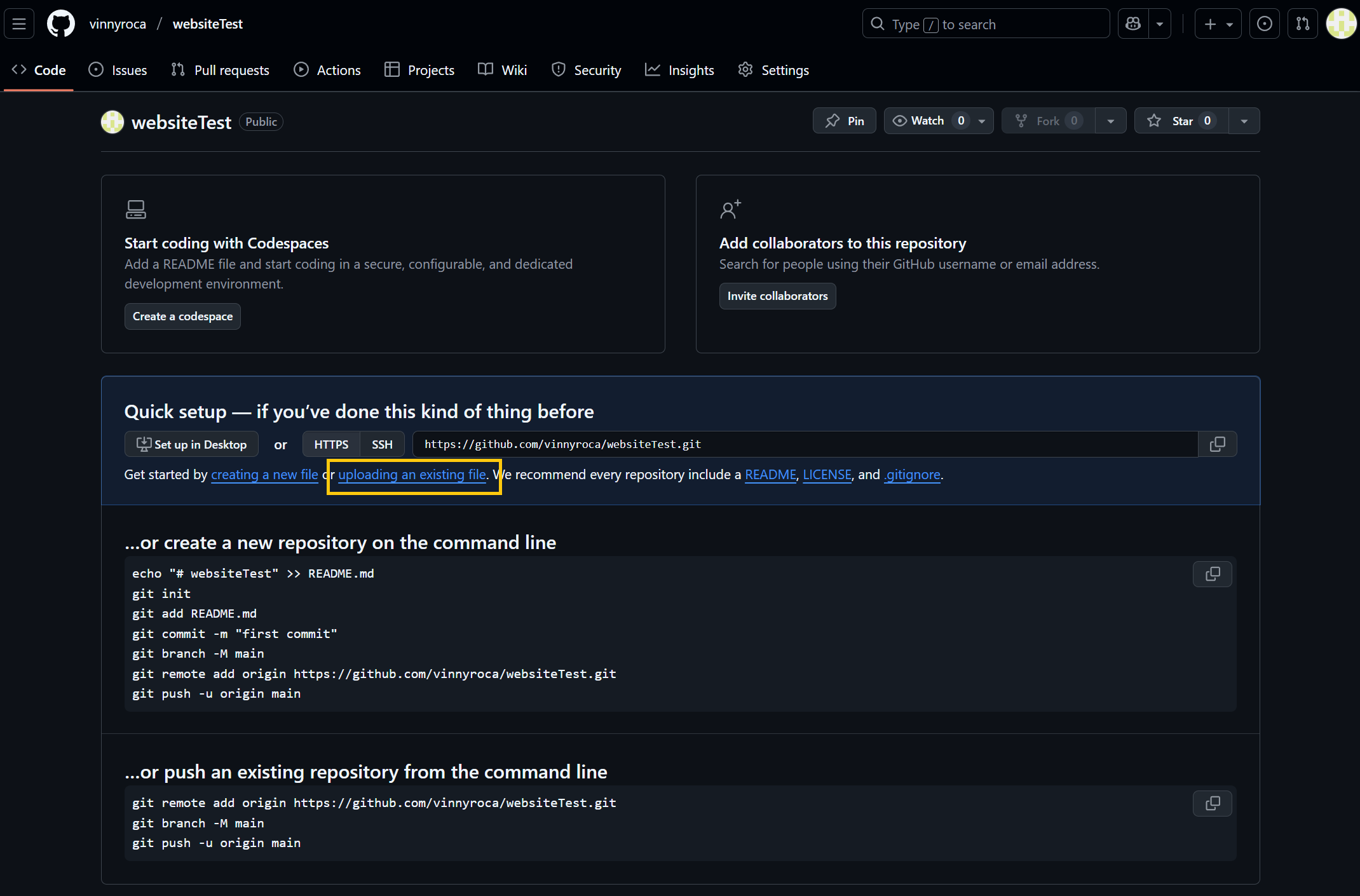Screen dimensions: 1360x896
Task: Copy the new repository command block
Action: (x=1212, y=574)
